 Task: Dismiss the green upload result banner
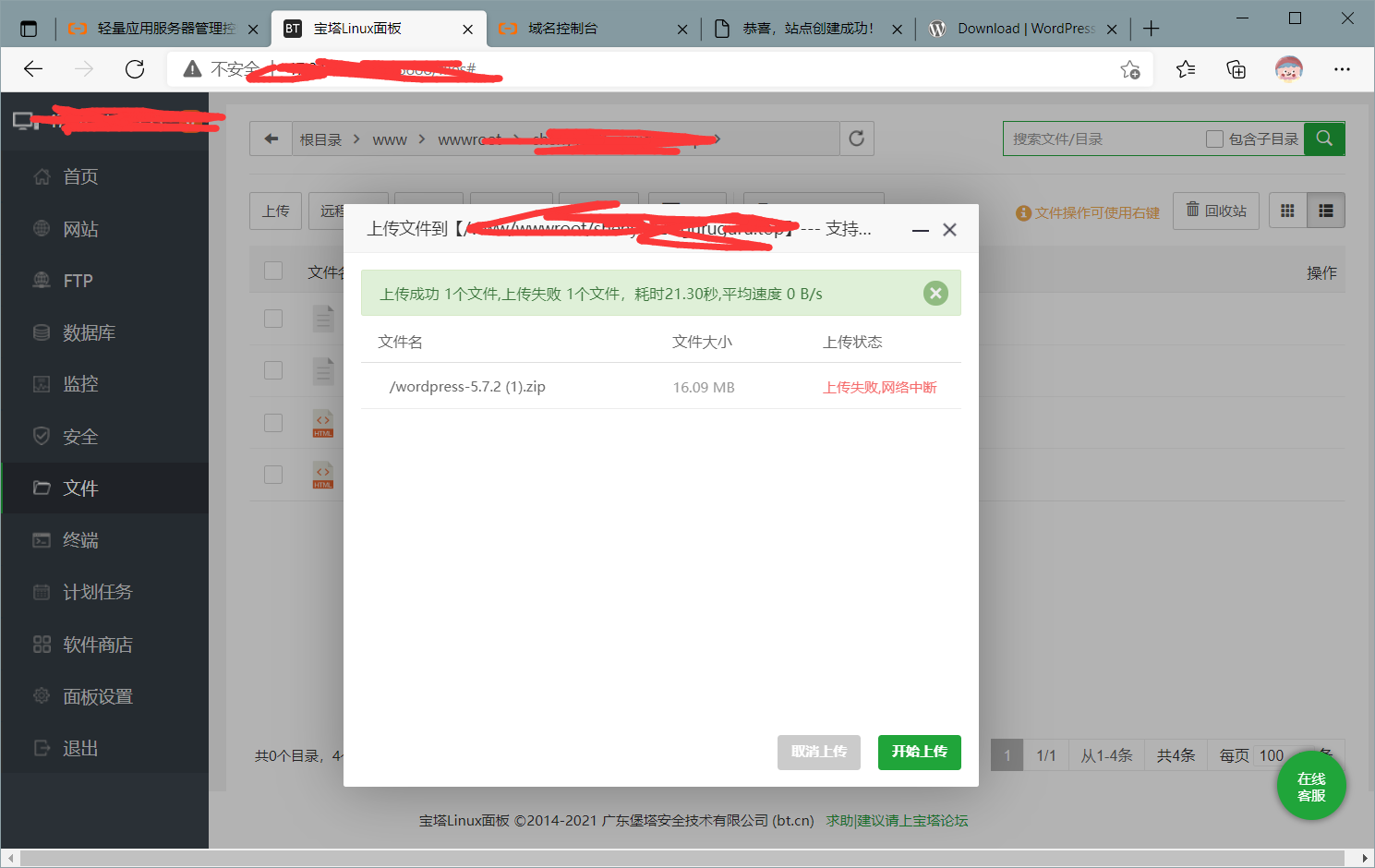[935, 293]
